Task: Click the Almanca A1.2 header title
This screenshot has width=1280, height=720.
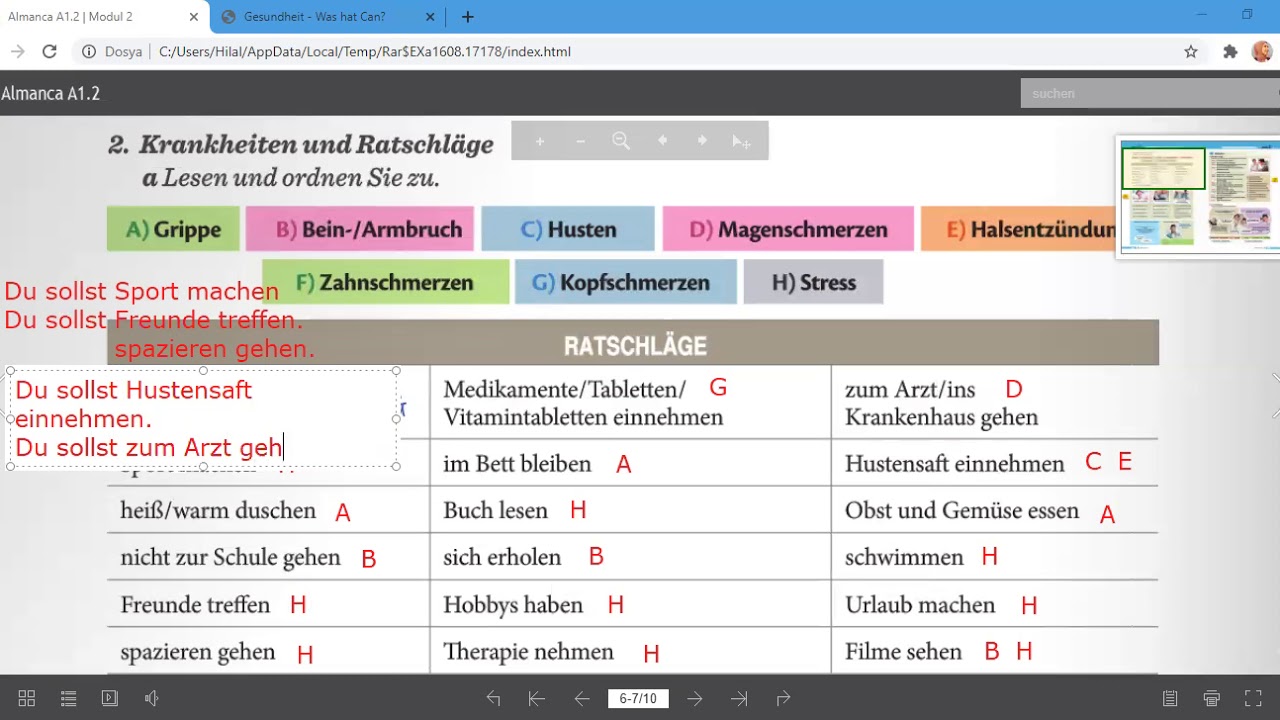Action: (51, 93)
